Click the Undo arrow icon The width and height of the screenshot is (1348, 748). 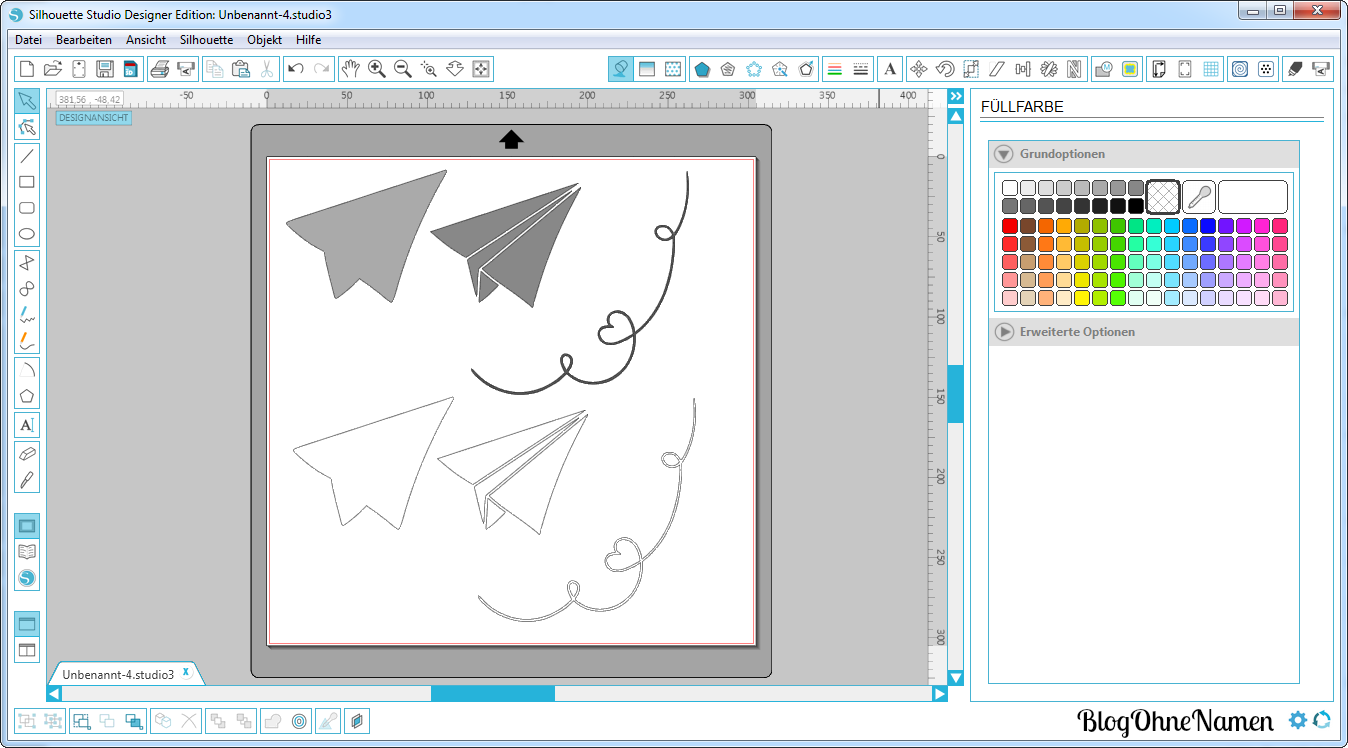click(295, 69)
